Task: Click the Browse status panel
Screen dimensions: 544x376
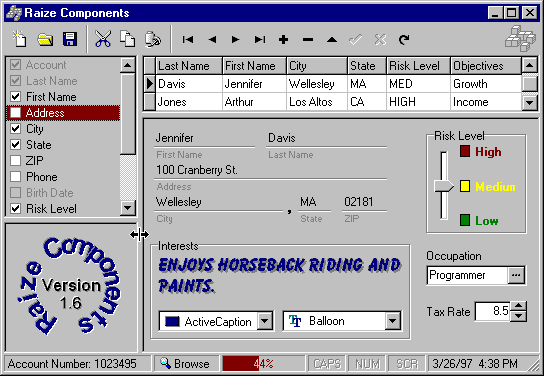Action: tap(186, 364)
